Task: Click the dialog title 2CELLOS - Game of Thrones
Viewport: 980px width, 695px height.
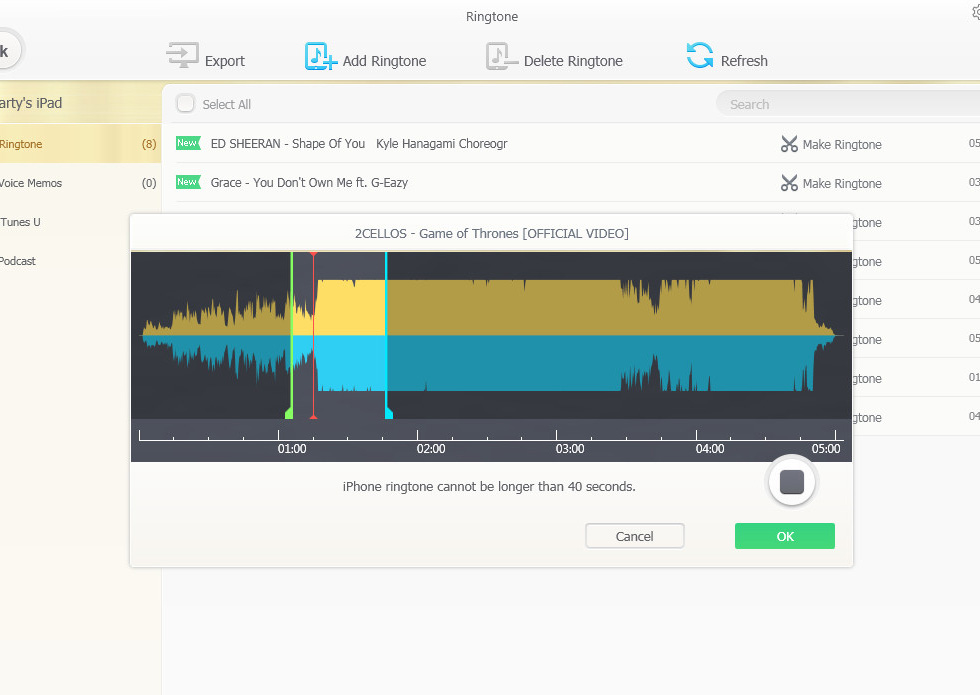Action: [x=491, y=234]
